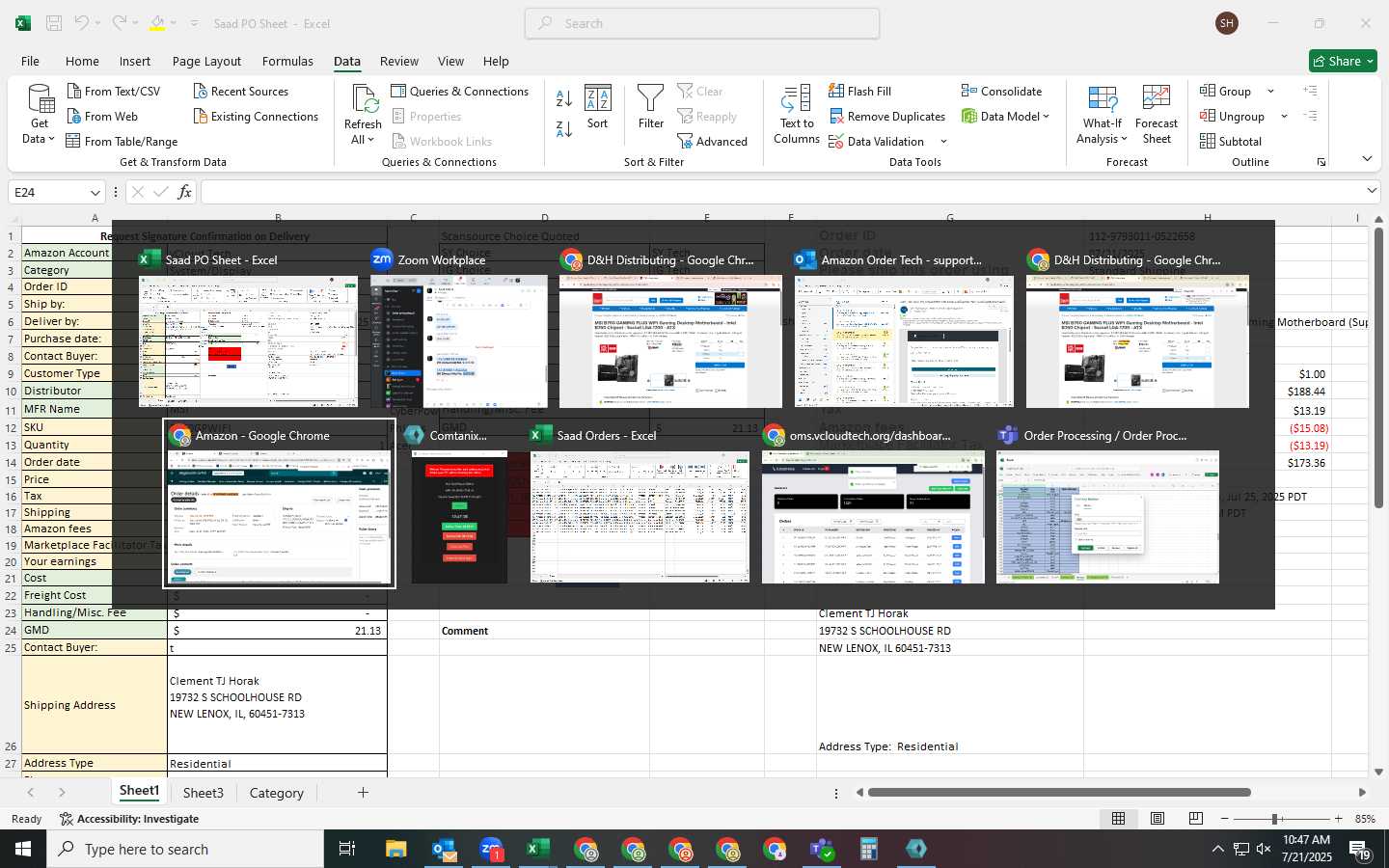
Task: Open the File menu
Action: point(30,61)
